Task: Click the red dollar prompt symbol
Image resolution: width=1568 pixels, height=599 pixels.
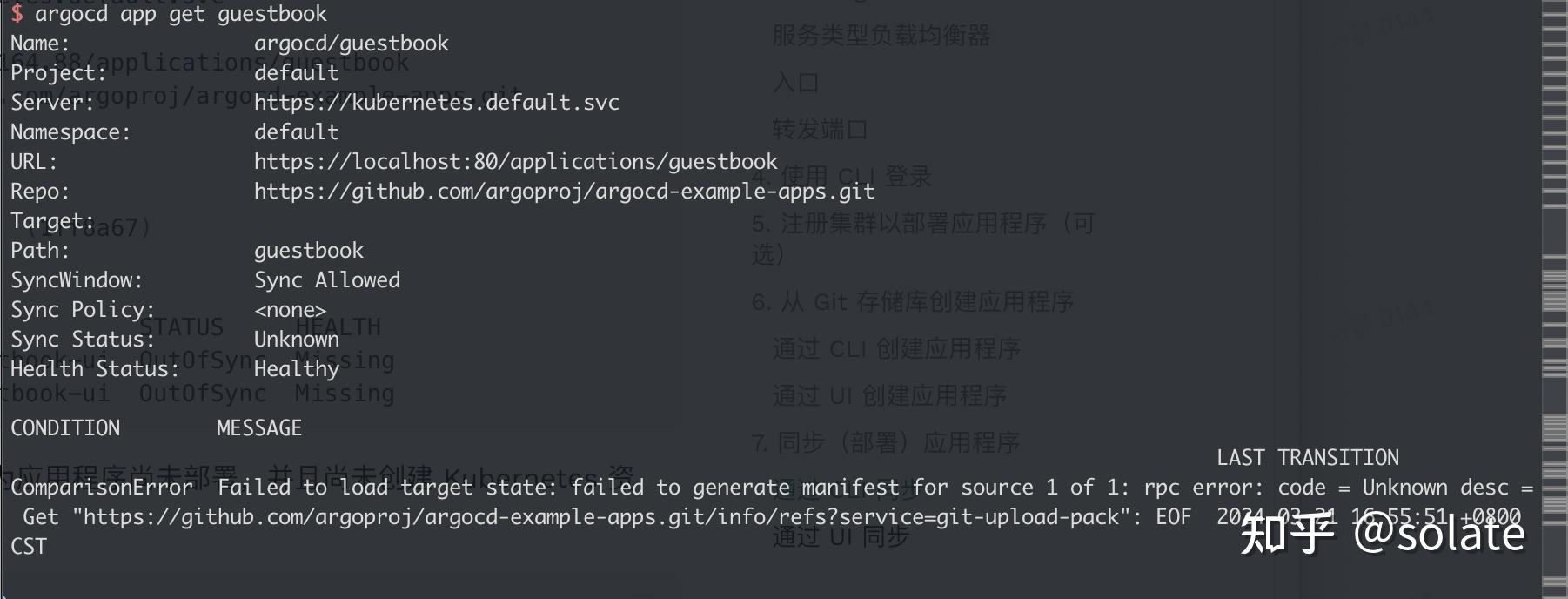Action: (17, 14)
